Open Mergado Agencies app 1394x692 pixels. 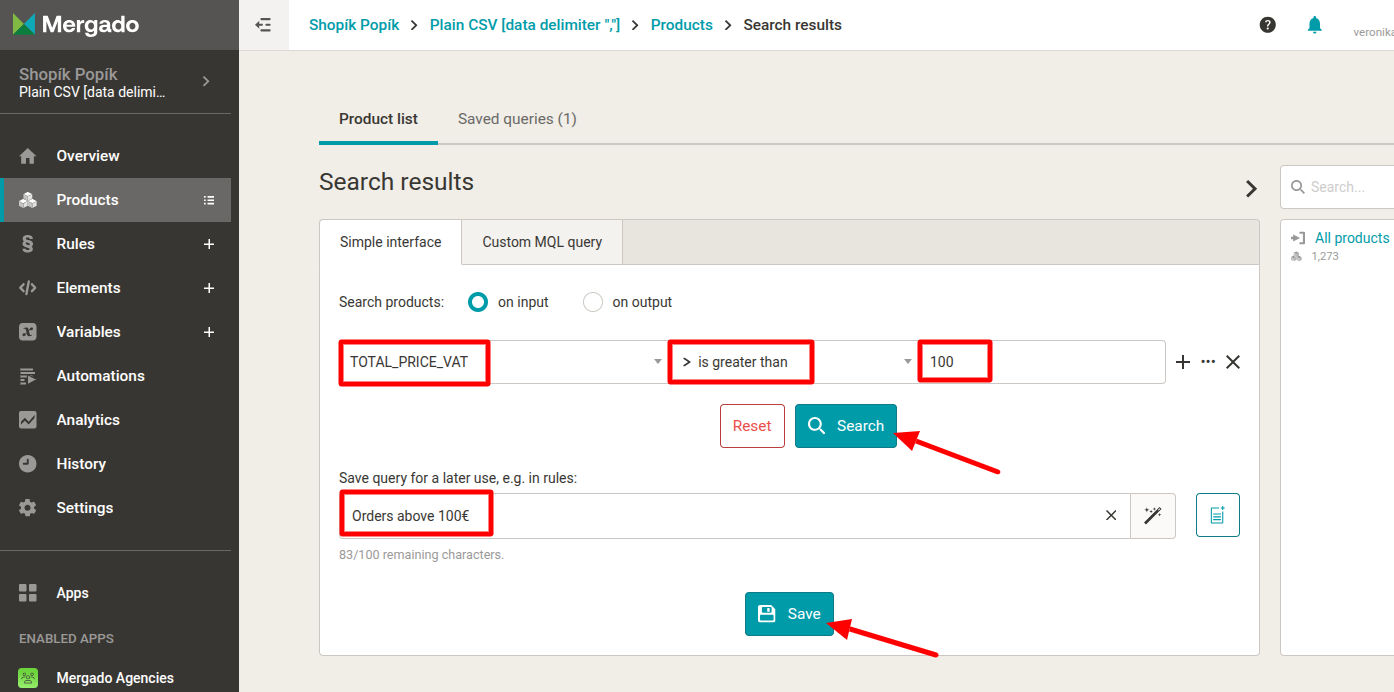pyautogui.click(x=115, y=678)
